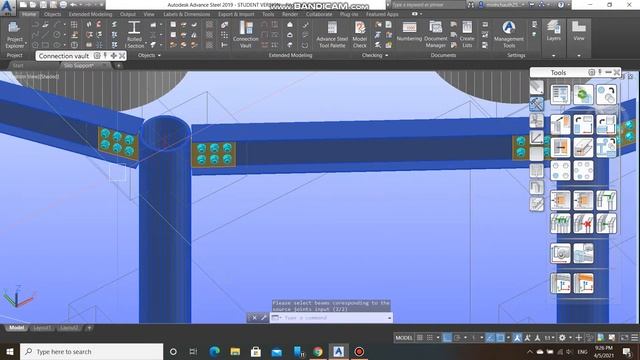The width and height of the screenshot is (640, 360).
Task: Open the Project Explorer tool
Action: (14, 34)
